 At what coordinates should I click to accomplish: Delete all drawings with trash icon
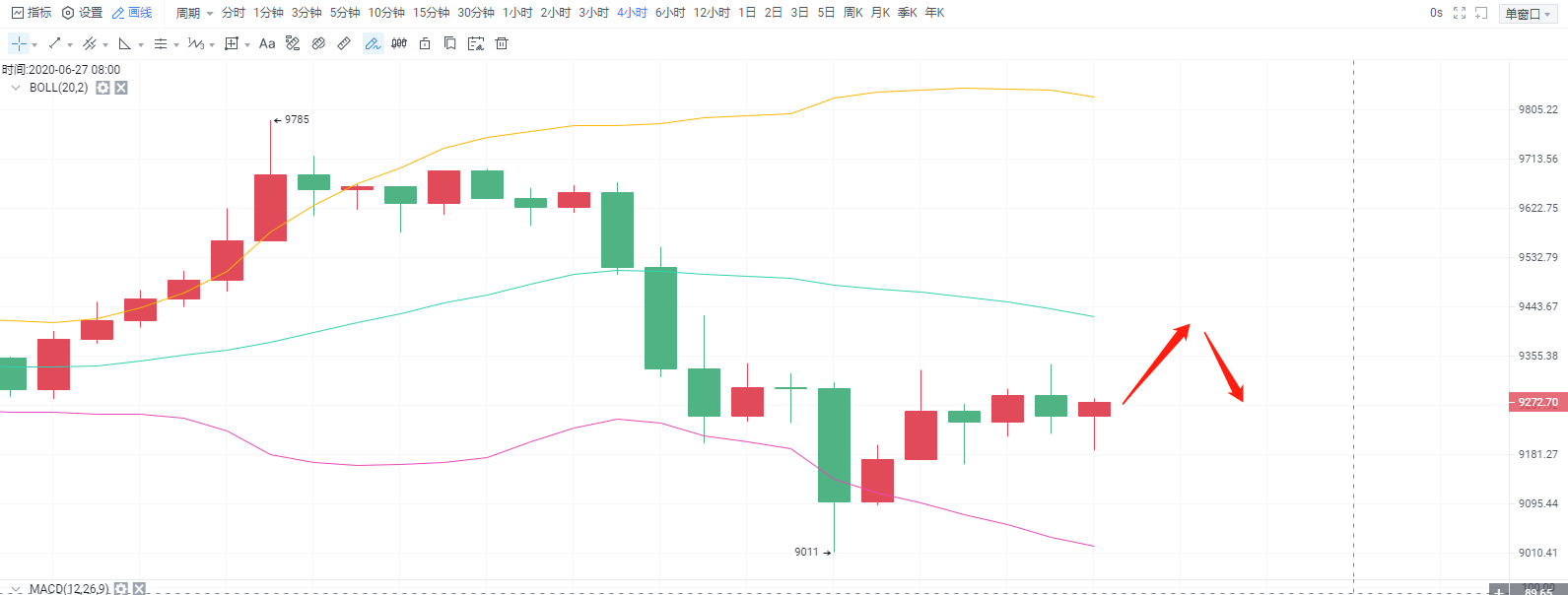(x=502, y=43)
